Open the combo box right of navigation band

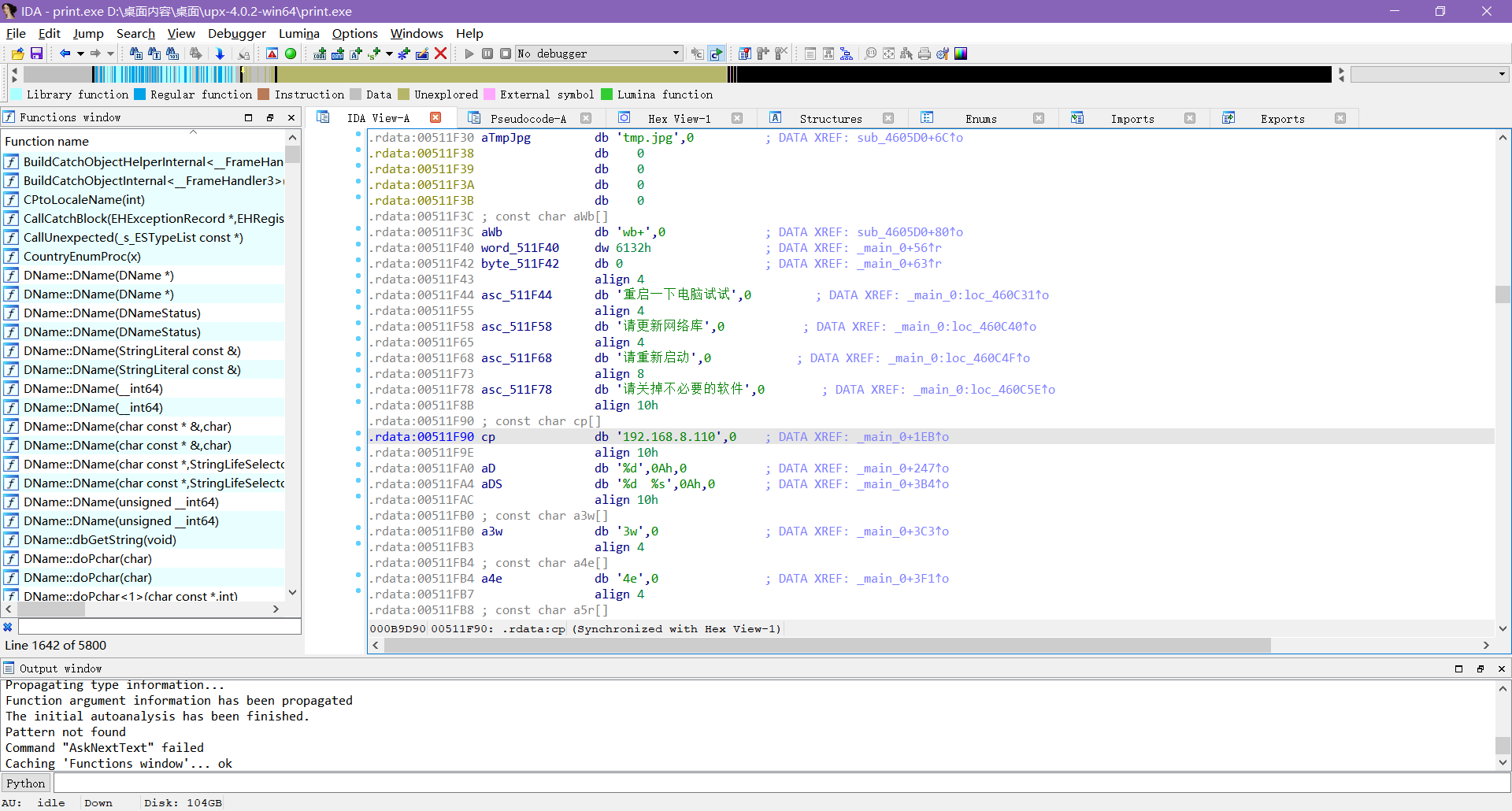(x=1429, y=74)
